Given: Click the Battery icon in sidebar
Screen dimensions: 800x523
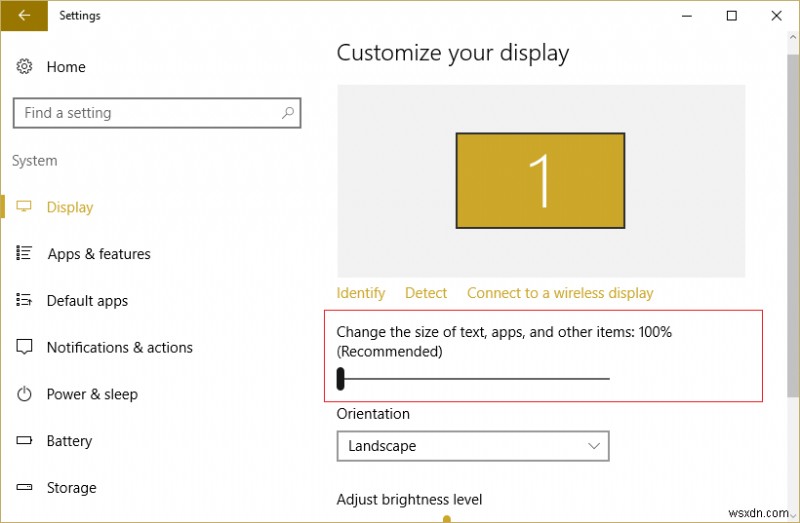Looking at the screenshot, I should (x=25, y=441).
